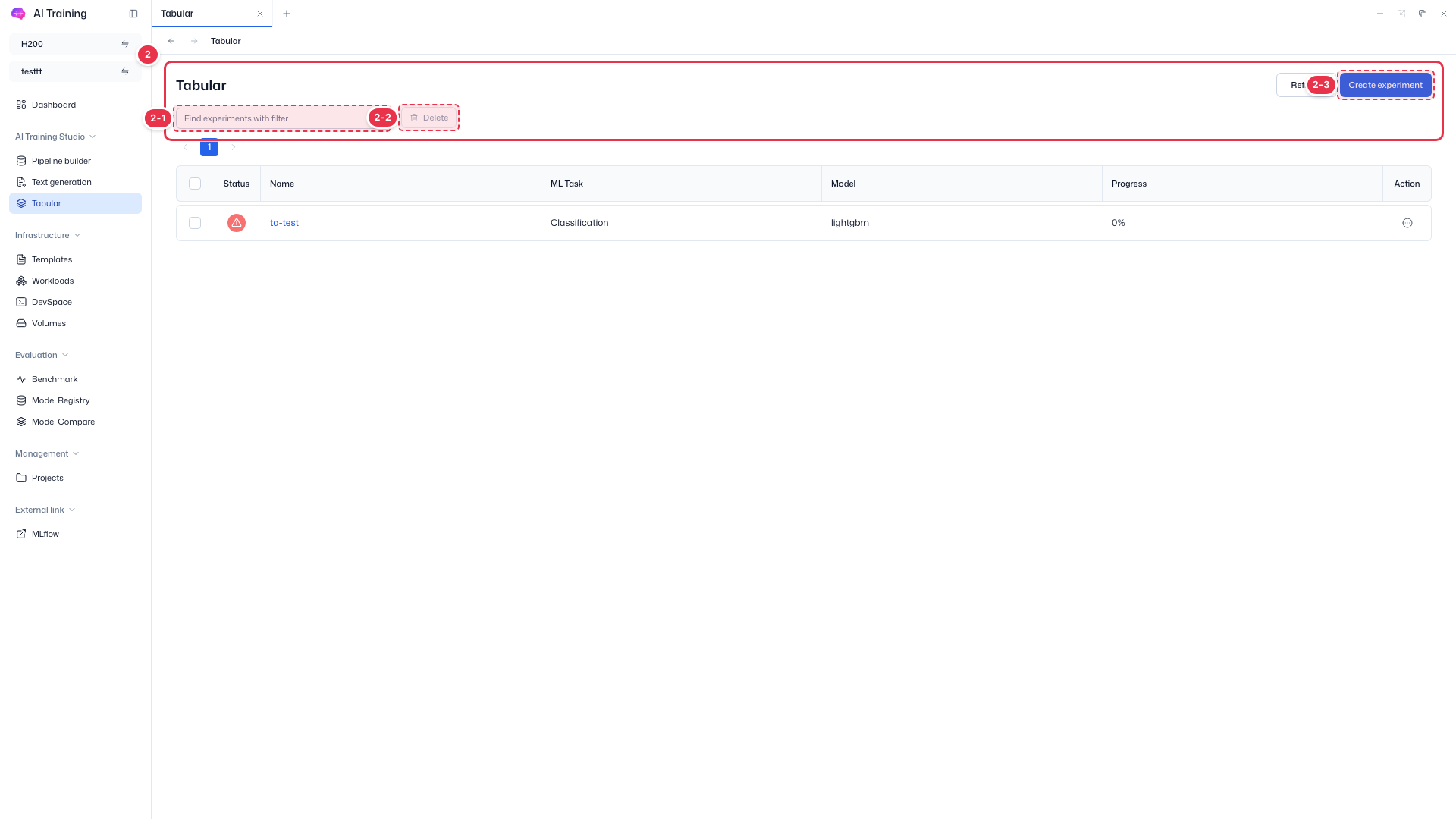This screenshot has width=1456, height=819.
Task: Open Volumes page
Action: [75, 323]
